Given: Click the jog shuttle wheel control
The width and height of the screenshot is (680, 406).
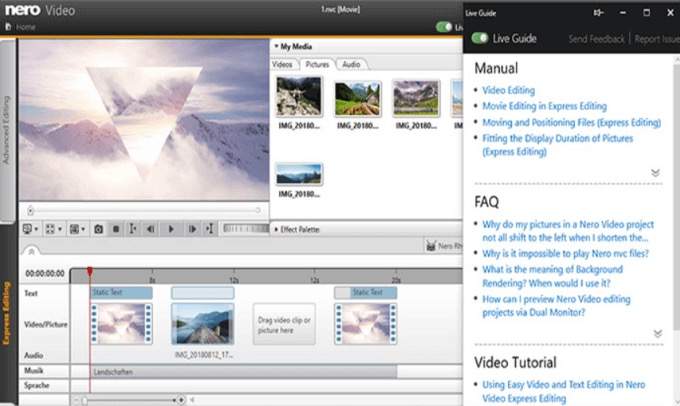Looking at the screenshot, I should point(246,228).
